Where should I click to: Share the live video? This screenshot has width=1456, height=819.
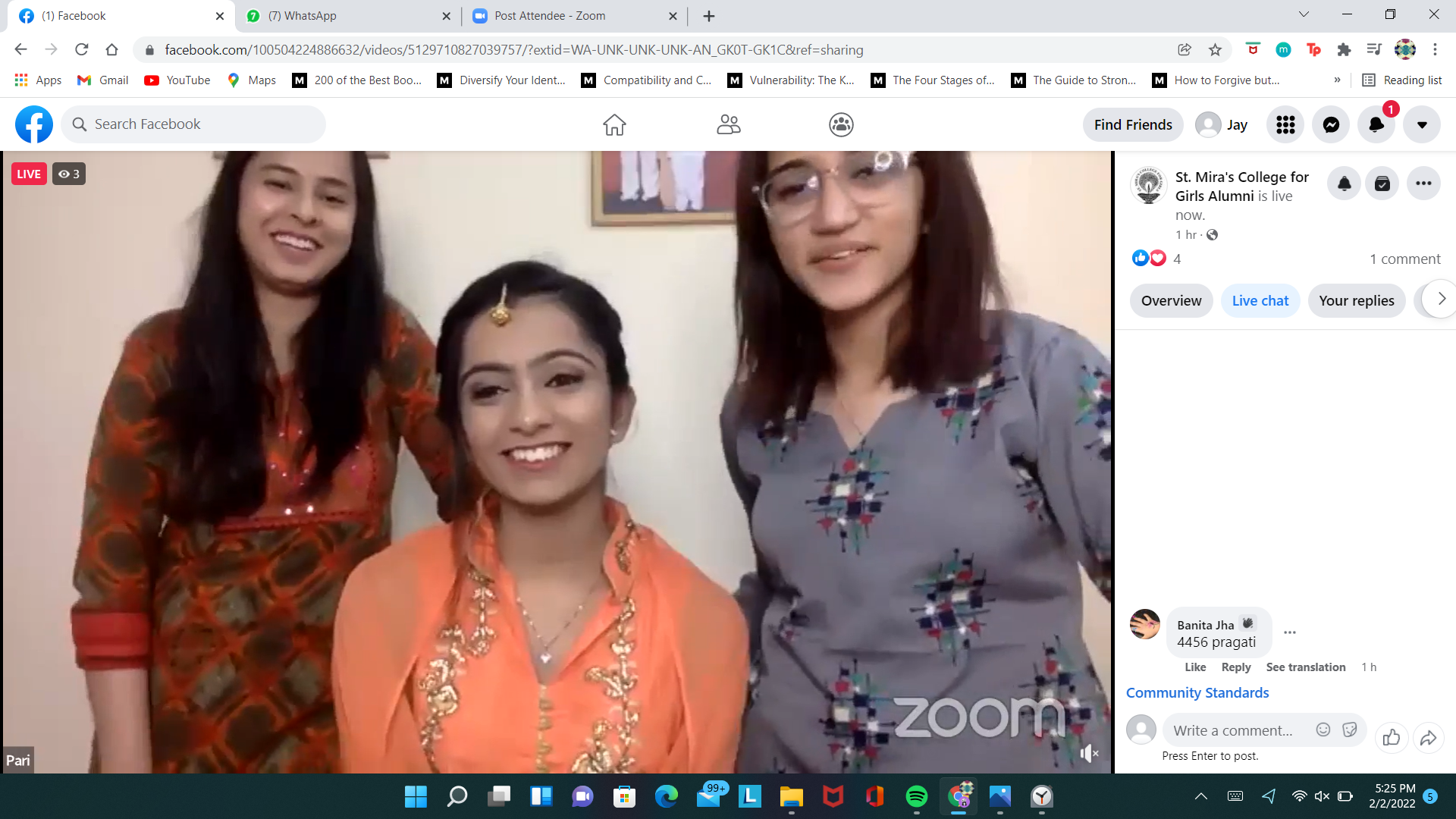point(1429,737)
